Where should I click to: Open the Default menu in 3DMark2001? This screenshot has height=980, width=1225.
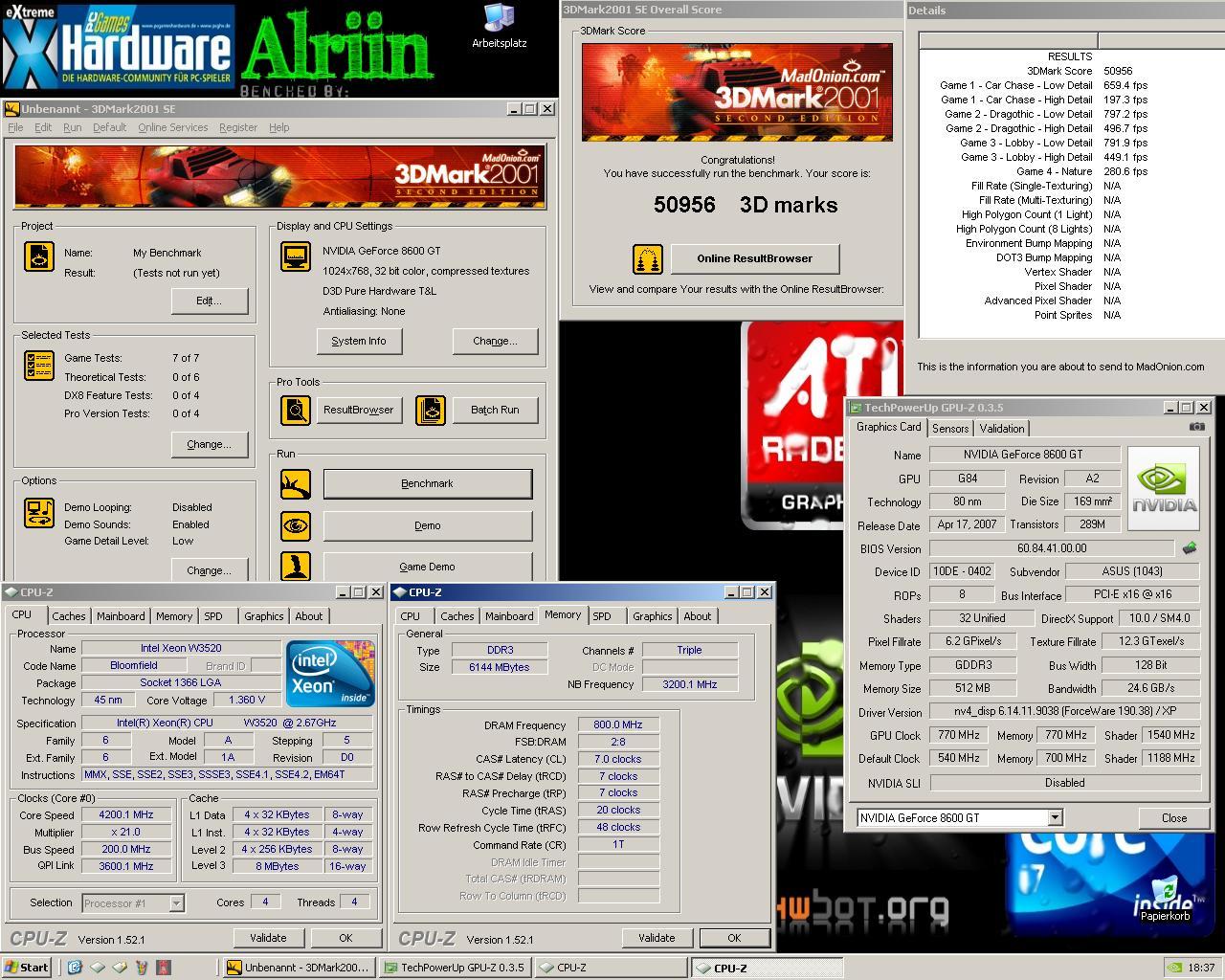(x=109, y=127)
